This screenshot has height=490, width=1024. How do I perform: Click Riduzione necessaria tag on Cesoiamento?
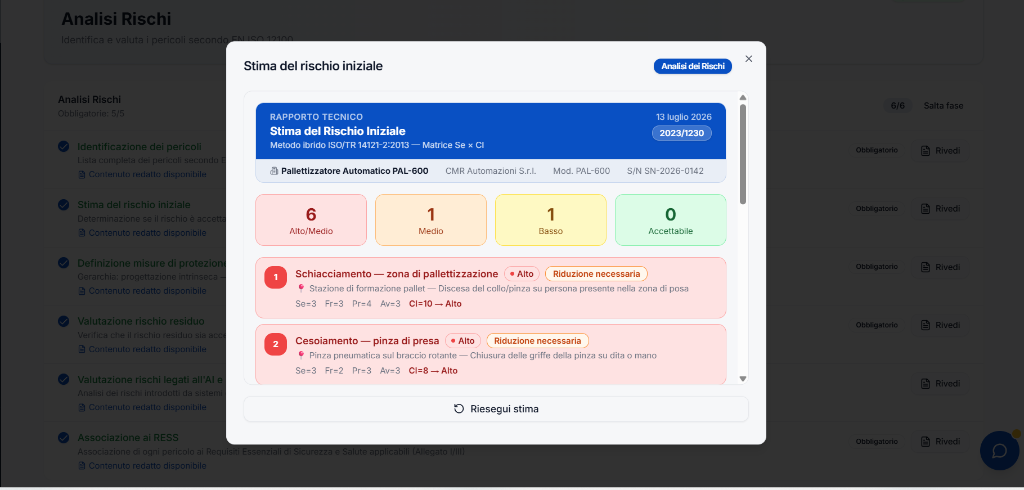coord(537,341)
